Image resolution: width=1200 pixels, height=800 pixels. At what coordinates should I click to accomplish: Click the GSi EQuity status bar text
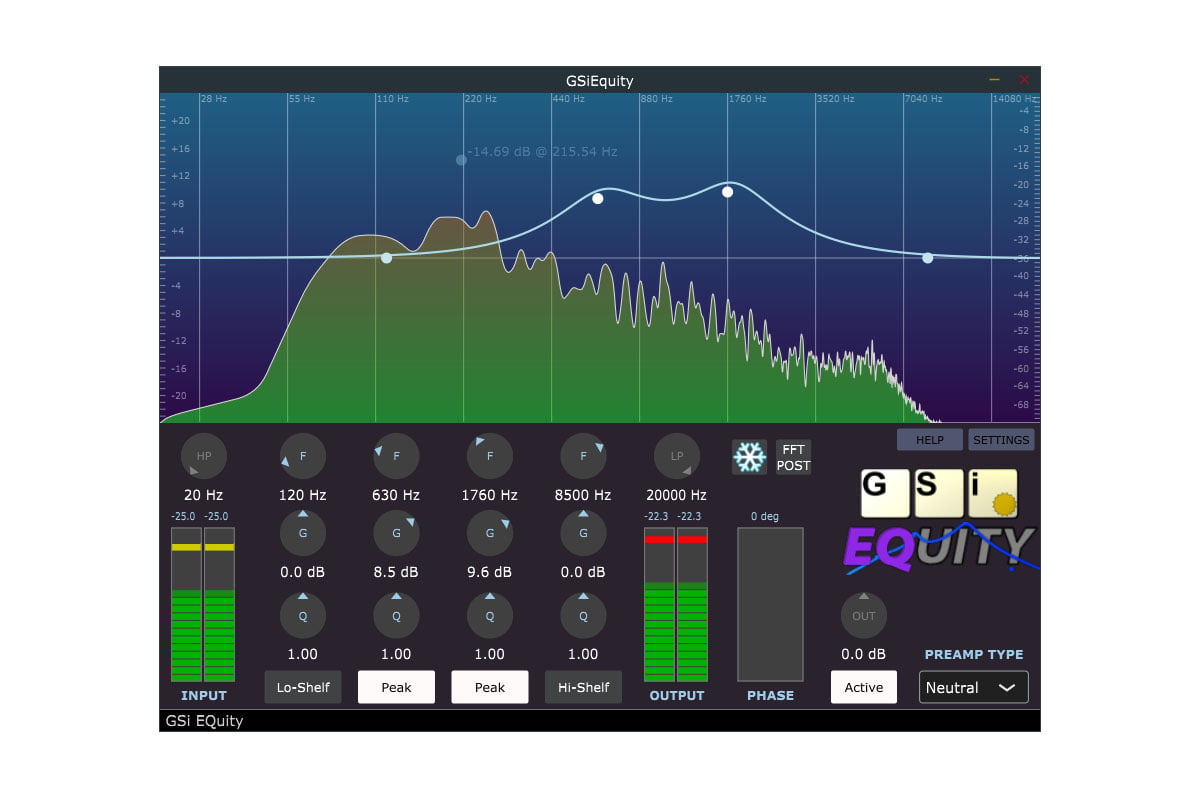[205, 721]
